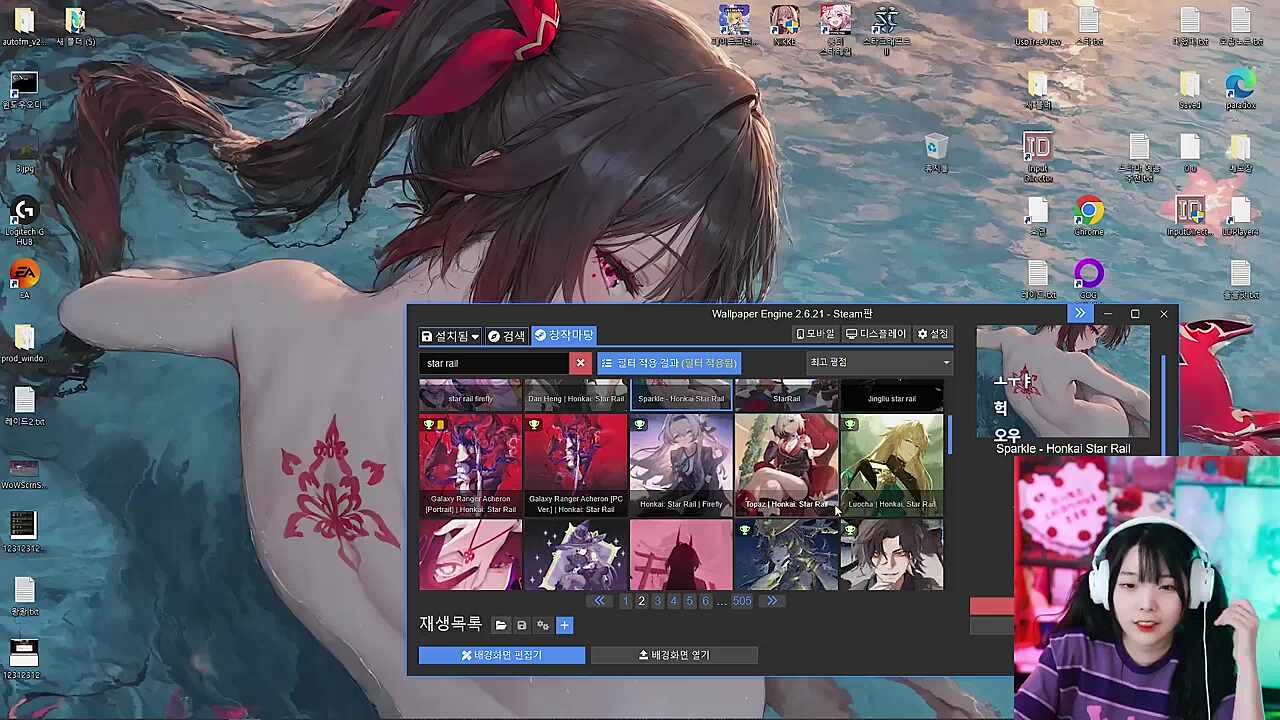The width and height of the screenshot is (1280, 720).
Task: Select the Recycle Bin desktop icon
Action: click(x=935, y=154)
